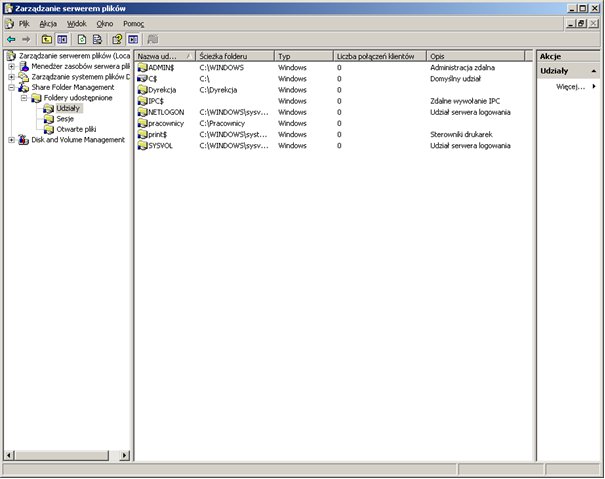Open the Pomoc menu

coord(134,24)
